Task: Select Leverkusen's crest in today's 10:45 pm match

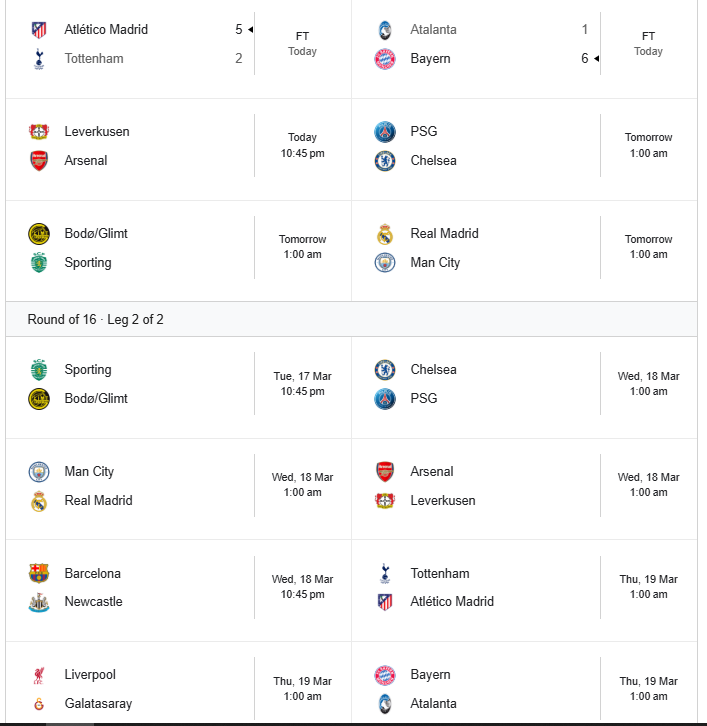Action: click(39, 132)
